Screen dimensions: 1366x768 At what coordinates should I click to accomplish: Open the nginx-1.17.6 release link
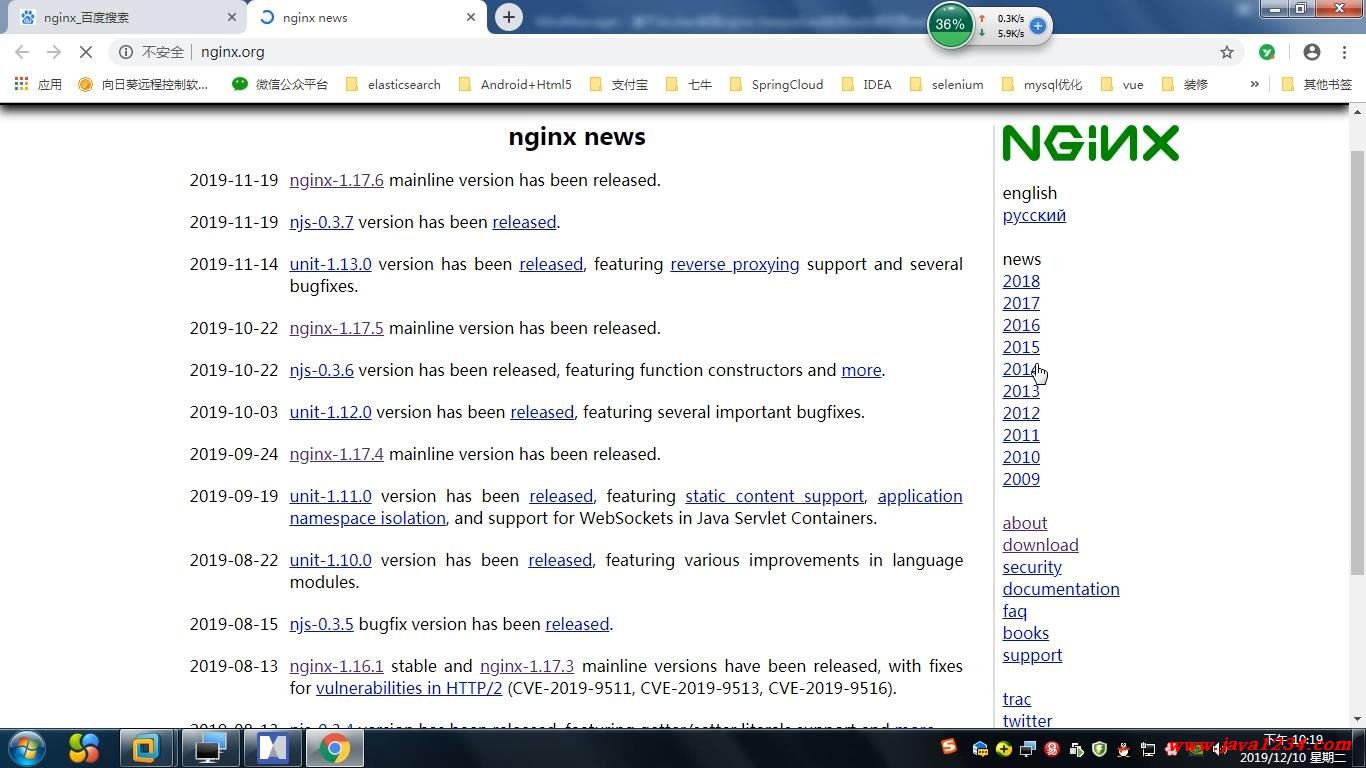(x=336, y=180)
